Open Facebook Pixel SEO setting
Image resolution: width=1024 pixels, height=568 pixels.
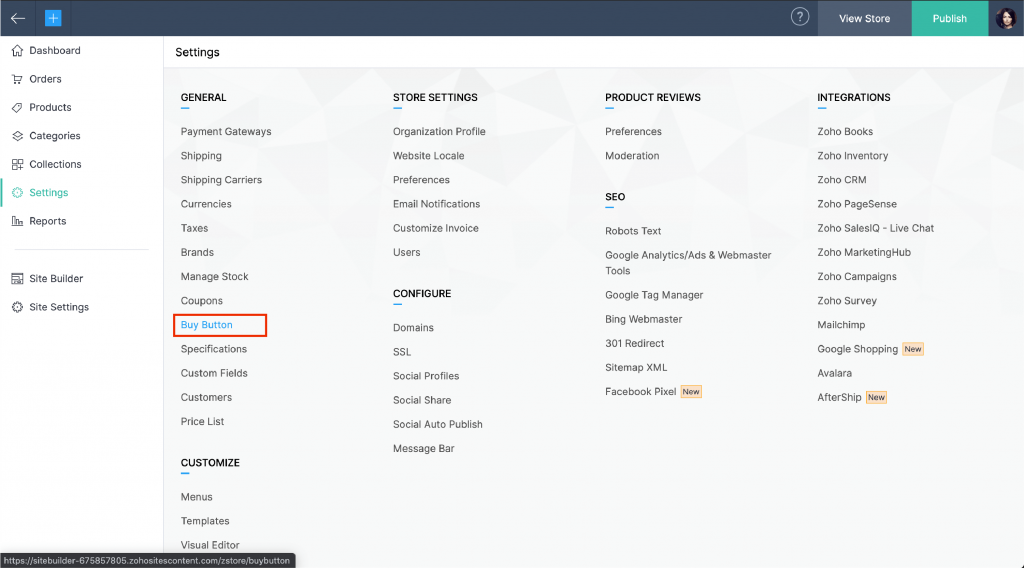641,392
